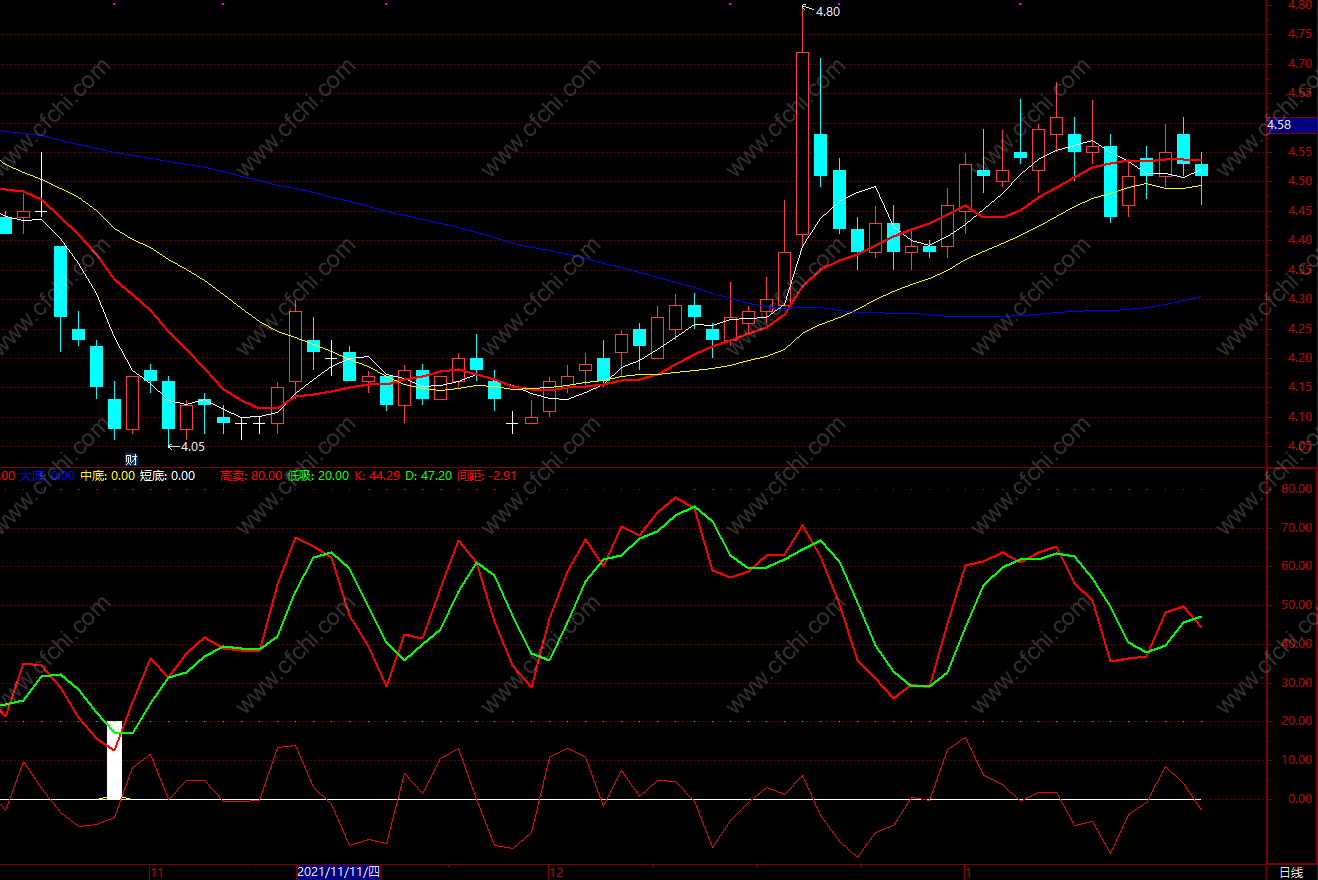Click the D: 47.20 indicator value
This screenshot has width=1318, height=880.
[x=429, y=476]
